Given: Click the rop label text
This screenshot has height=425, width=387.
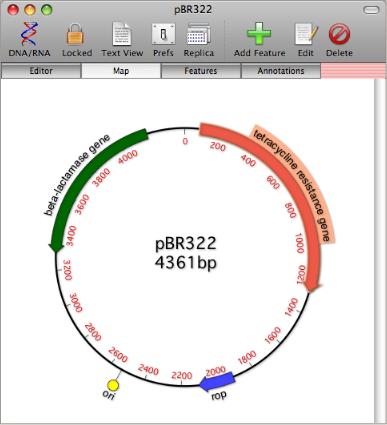Looking at the screenshot, I should point(219,395).
